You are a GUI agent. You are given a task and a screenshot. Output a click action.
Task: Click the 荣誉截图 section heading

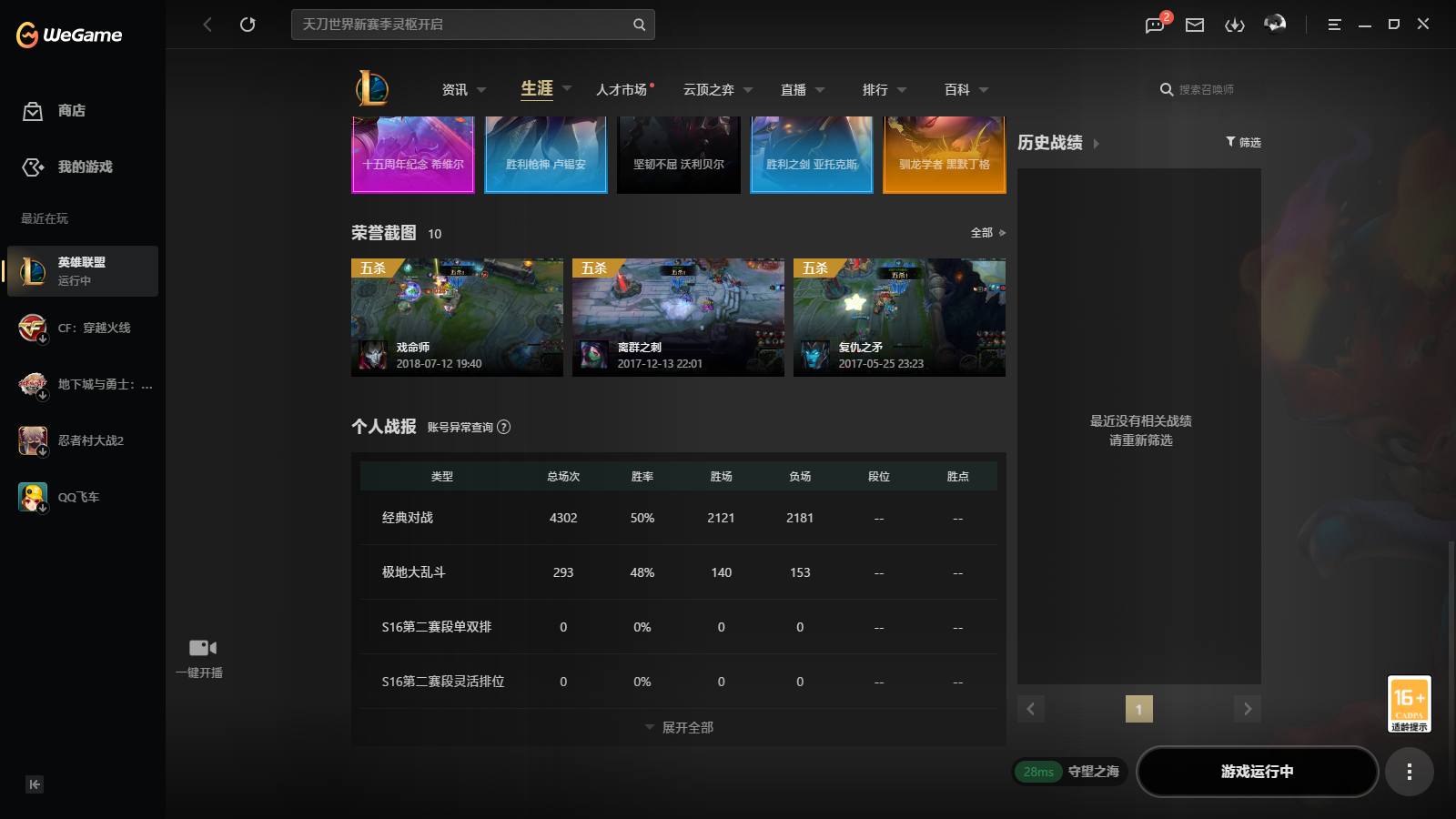(384, 233)
